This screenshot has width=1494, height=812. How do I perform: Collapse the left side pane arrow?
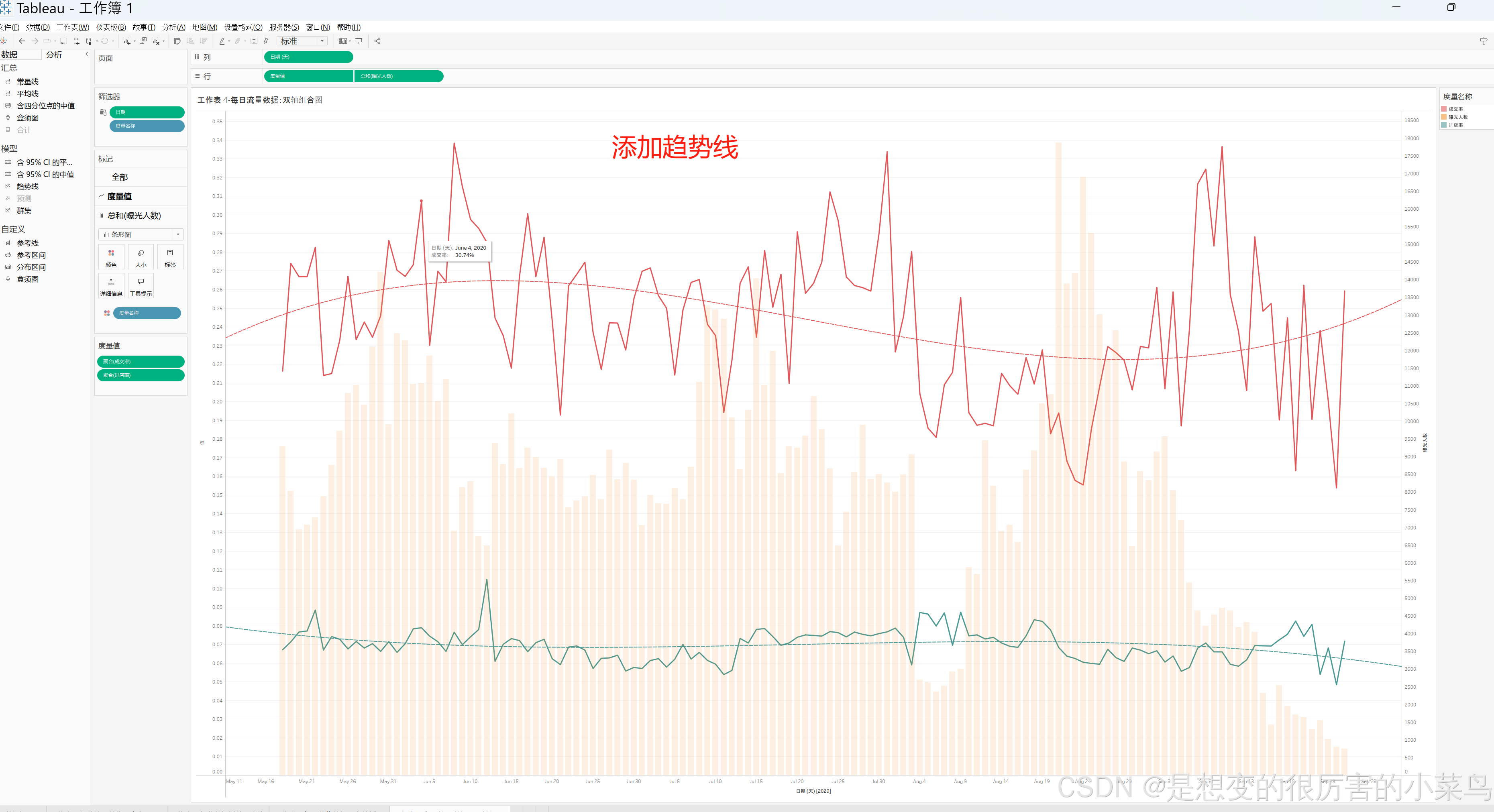click(x=86, y=54)
